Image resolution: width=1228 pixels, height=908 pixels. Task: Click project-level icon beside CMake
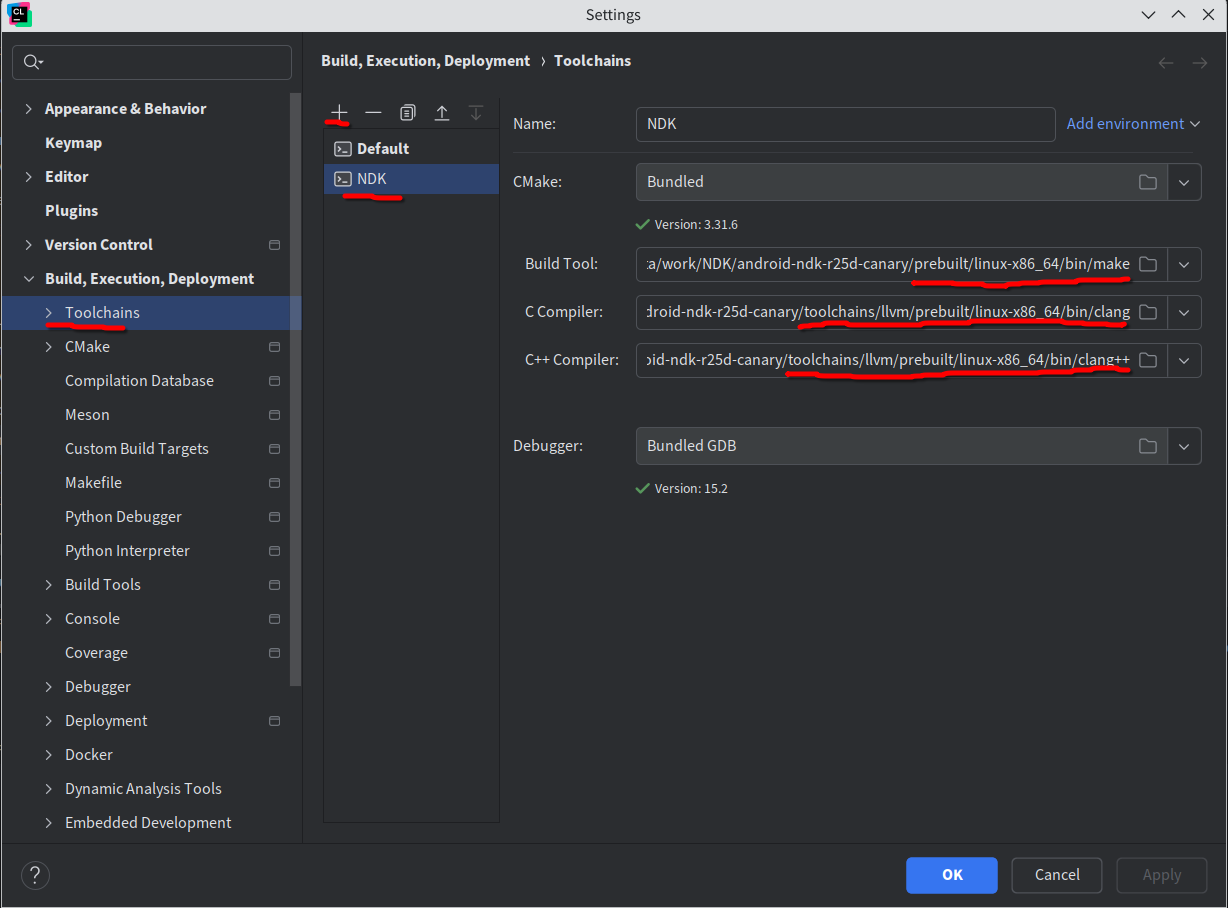tap(275, 347)
